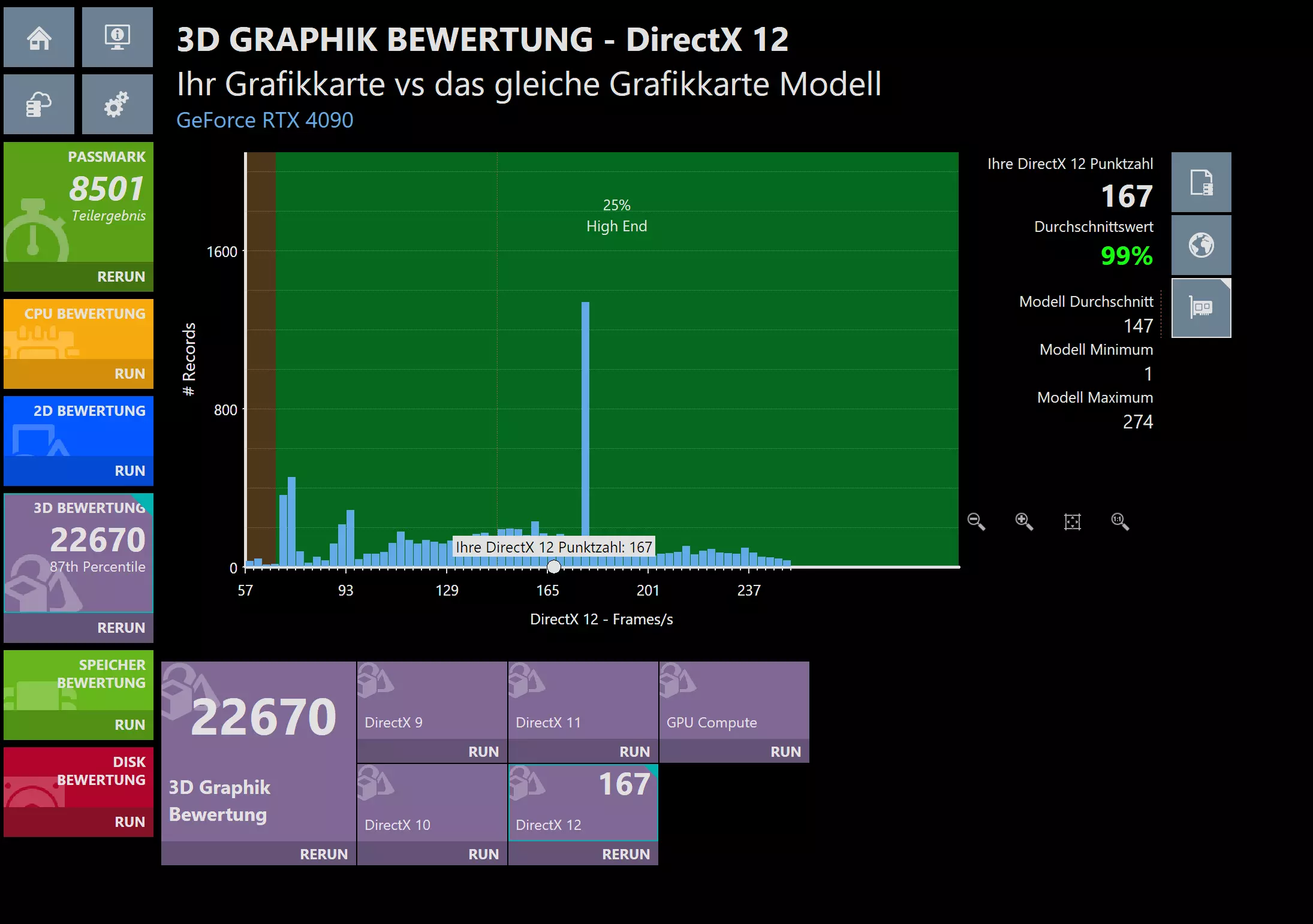This screenshot has width=1313, height=924.
Task: Rerun the full 3D Graphik Bewertung
Action: [258, 854]
